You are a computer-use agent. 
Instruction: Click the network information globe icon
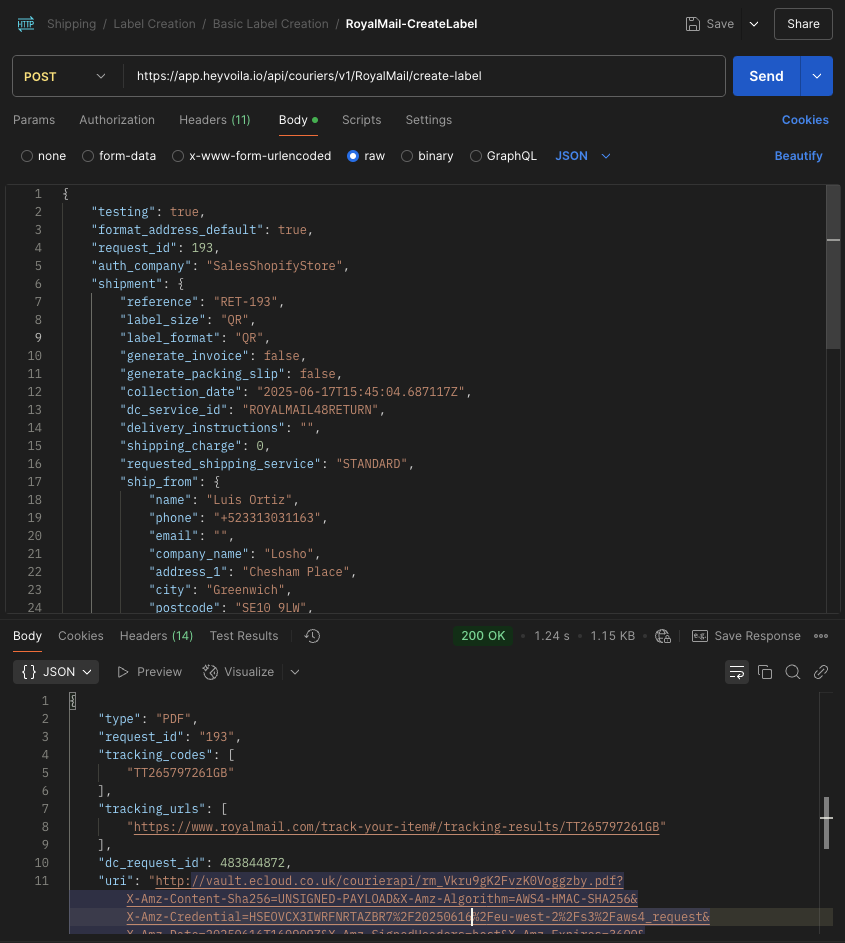(x=662, y=636)
